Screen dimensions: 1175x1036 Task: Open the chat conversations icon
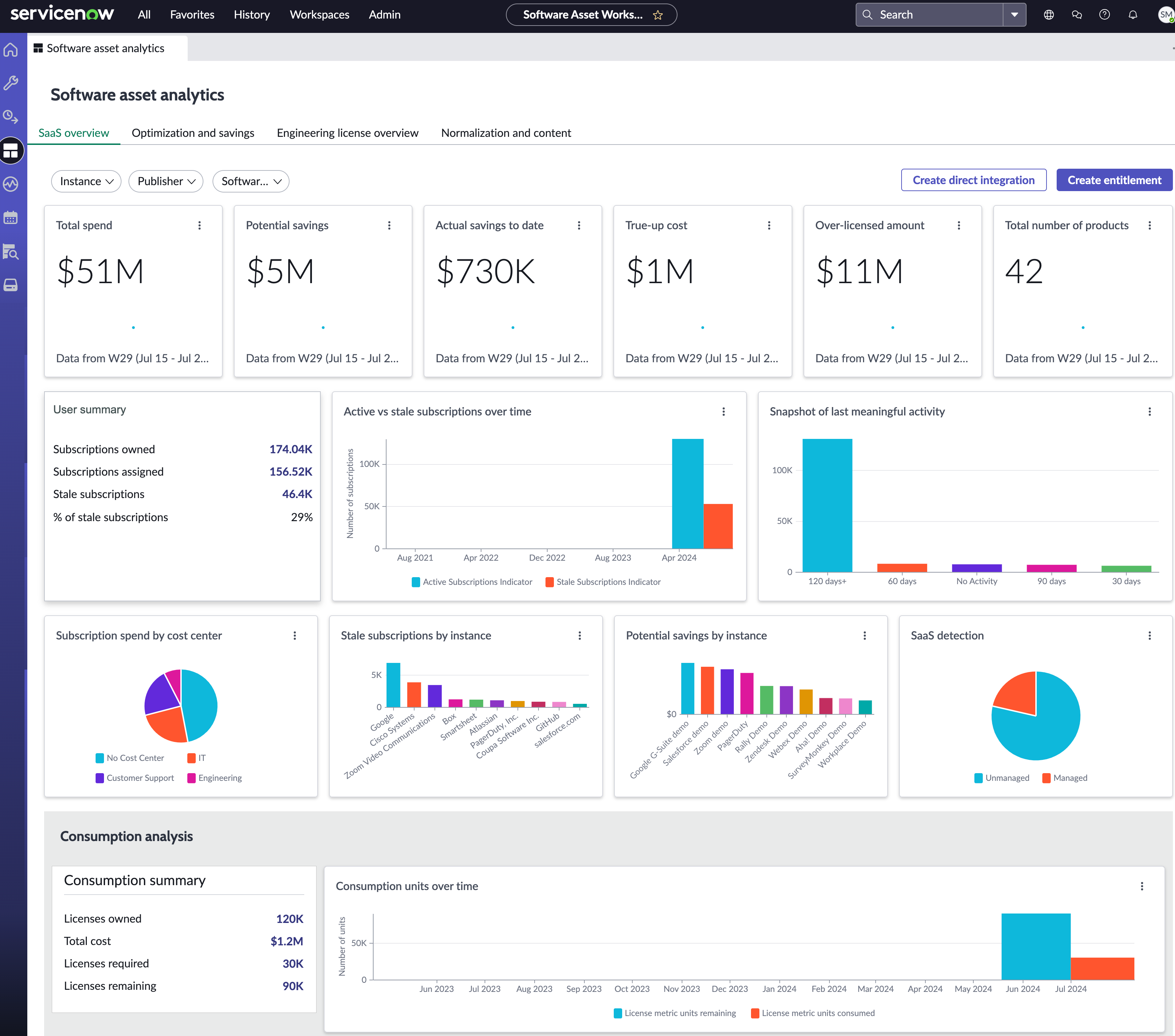click(1077, 15)
